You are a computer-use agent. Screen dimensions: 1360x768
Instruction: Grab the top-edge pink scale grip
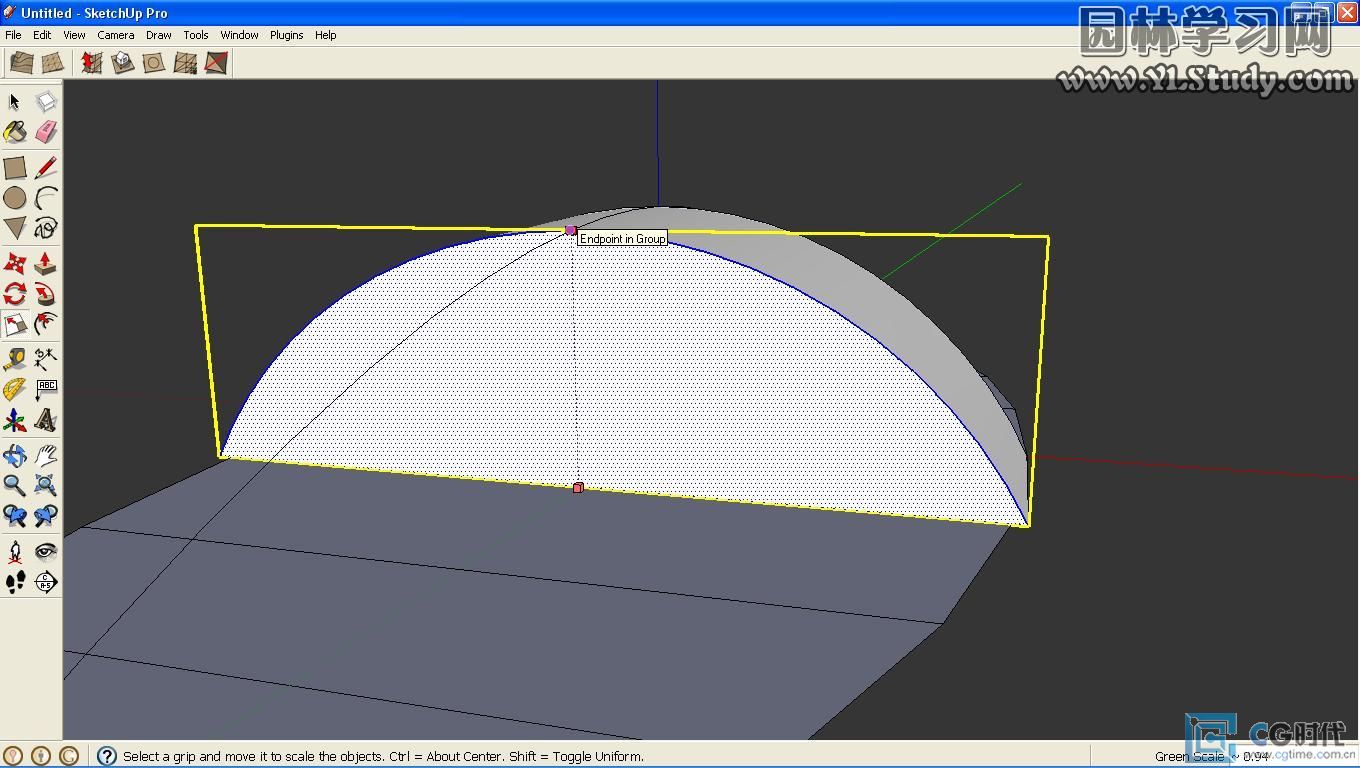tap(571, 230)
